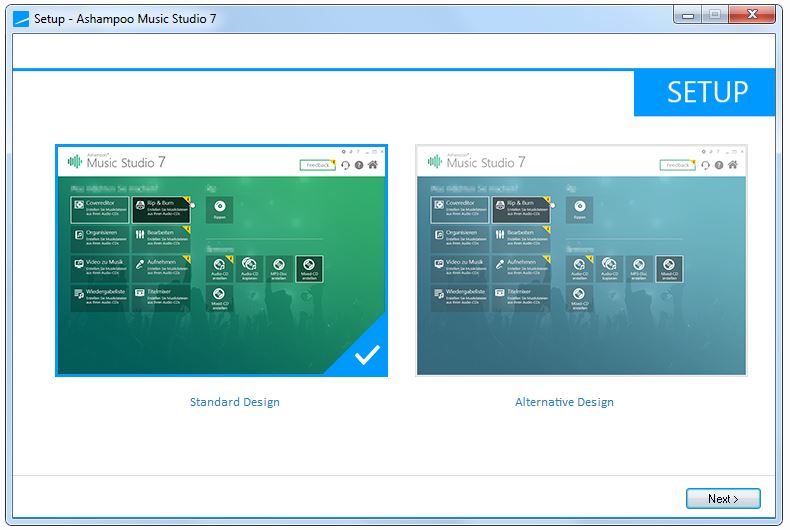
Task: Select the Standard Design green thumbnail
Action: [x=221, y=260]
